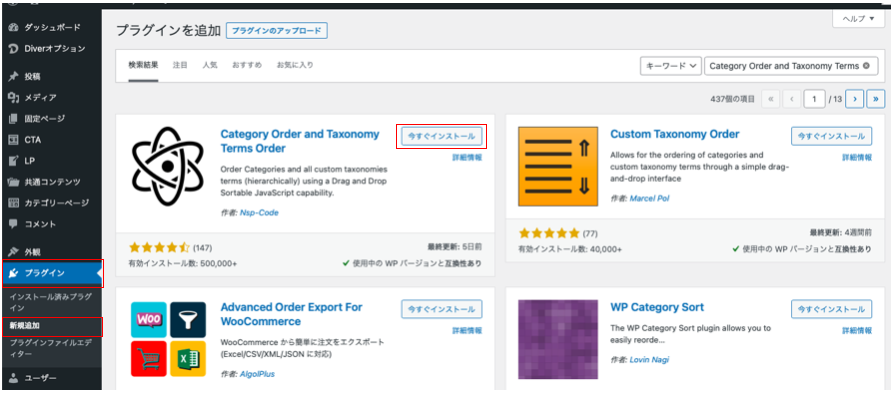Install Custom Taxonomy Order plugin

832,136
